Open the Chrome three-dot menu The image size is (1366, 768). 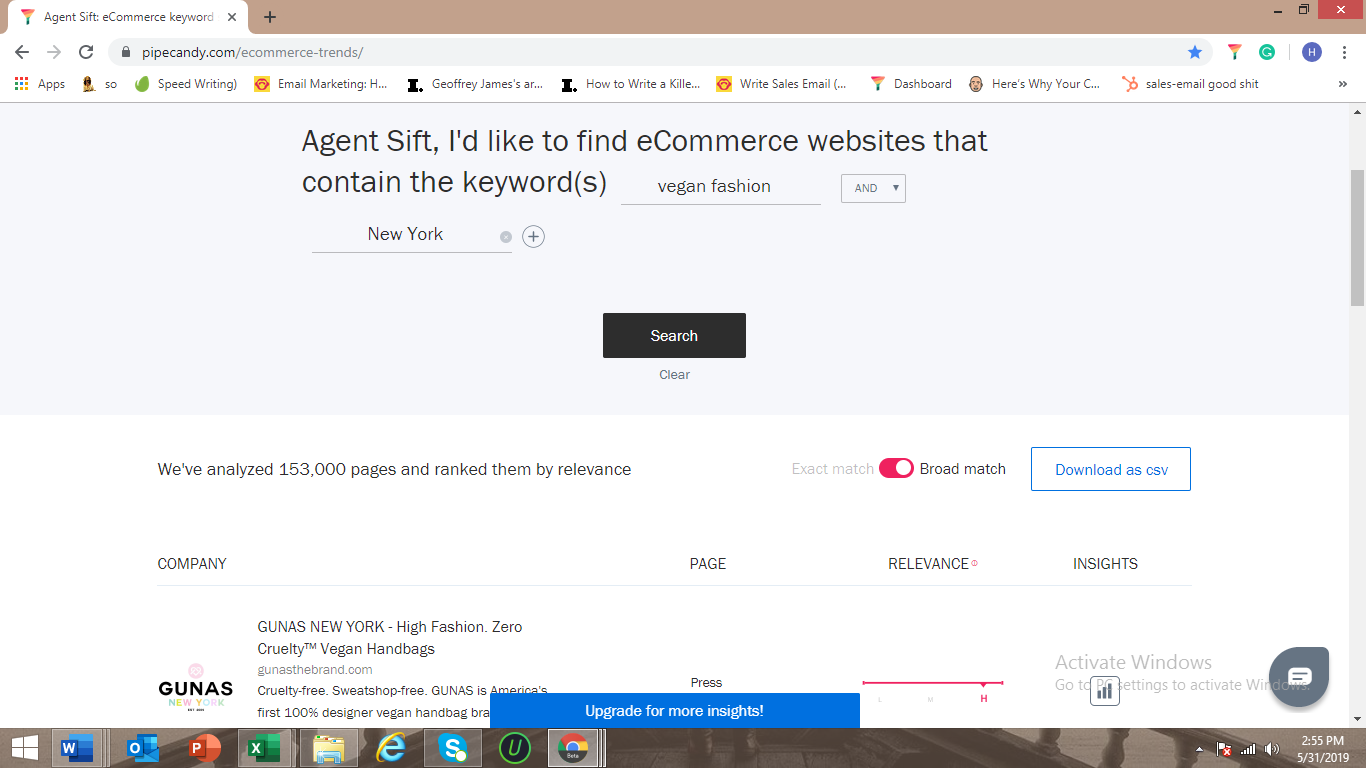(x=1345, y=52)
